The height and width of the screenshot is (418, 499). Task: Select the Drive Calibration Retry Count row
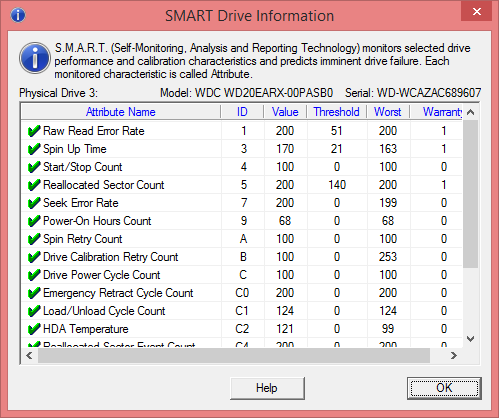click(x=242, y=257)
